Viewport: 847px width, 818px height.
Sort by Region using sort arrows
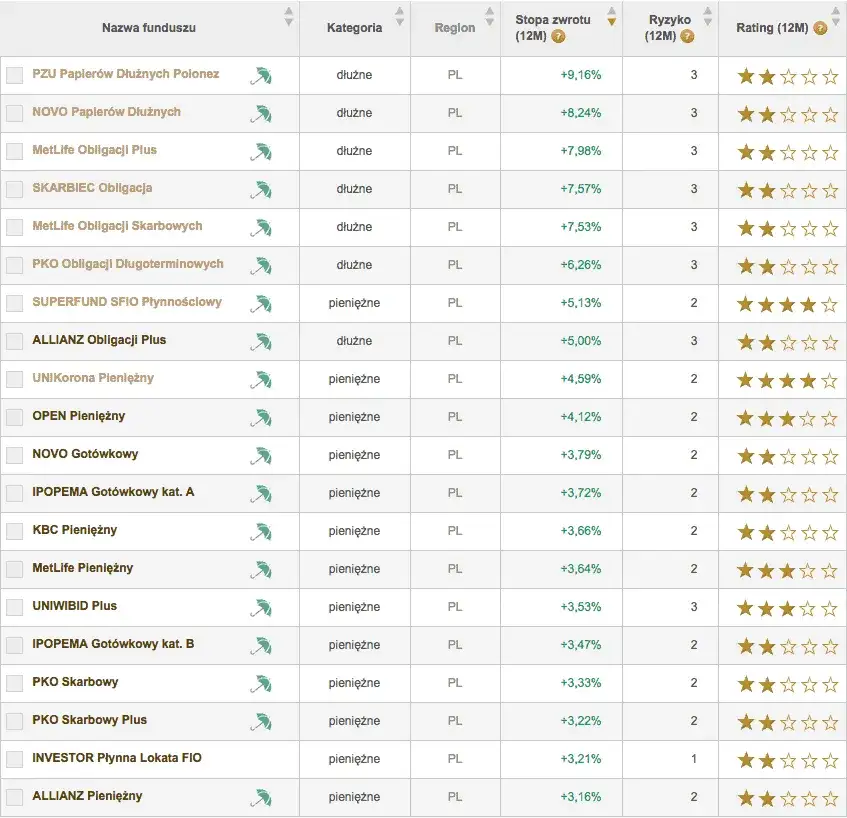click(x=489, y=17)
